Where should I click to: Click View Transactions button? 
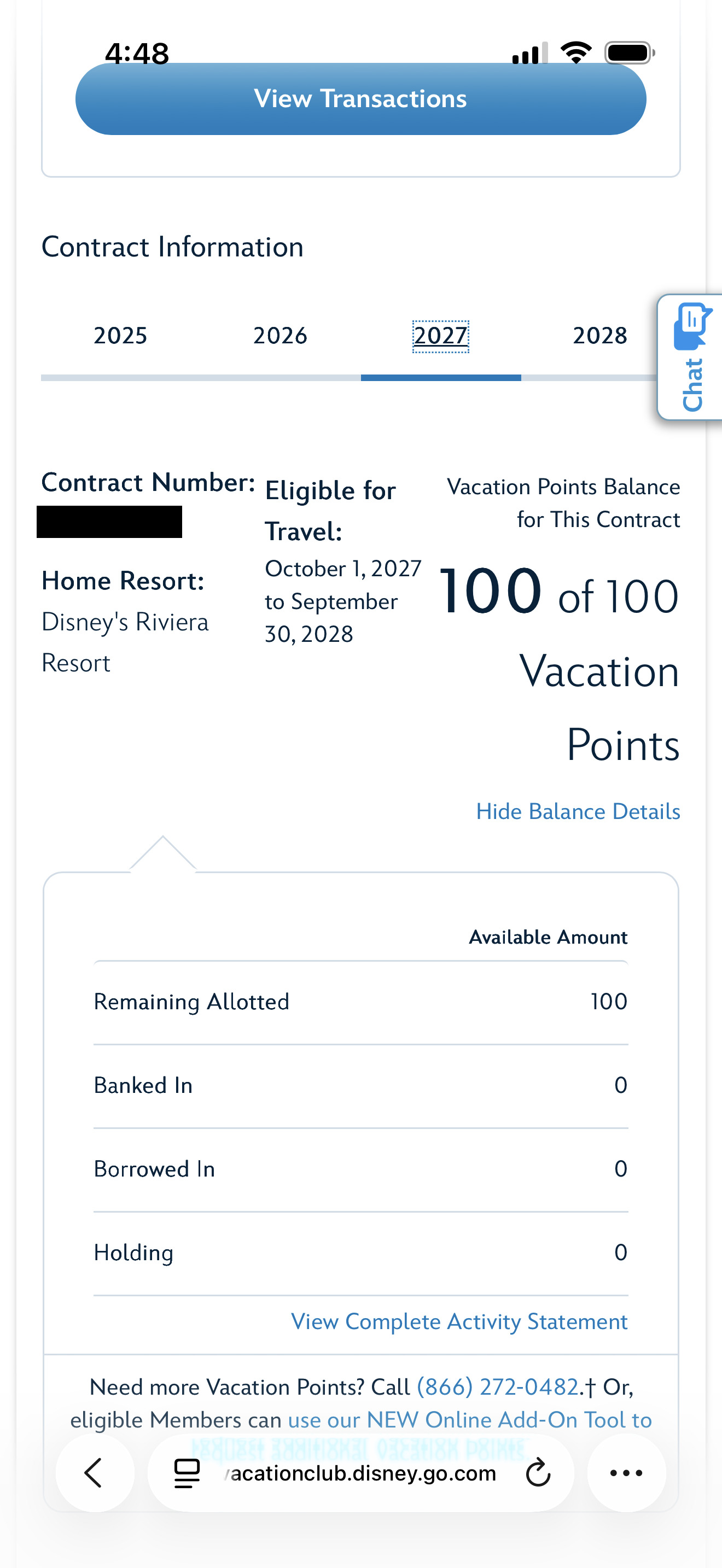pyautogui.click(x=361, y=98)
